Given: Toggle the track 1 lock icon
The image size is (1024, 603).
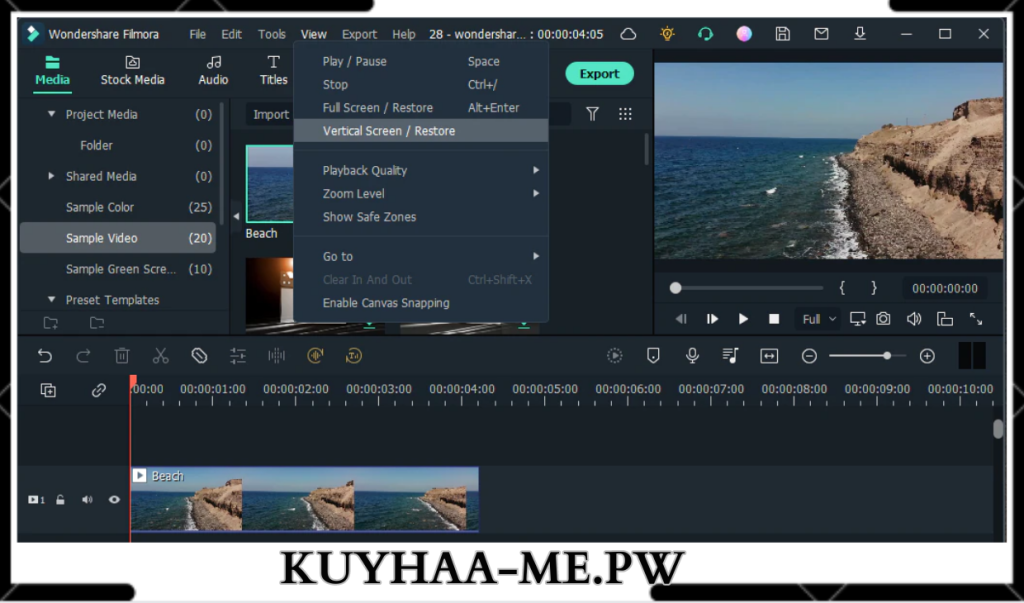Looking at the screenshot, I should [x=60, y=500].
